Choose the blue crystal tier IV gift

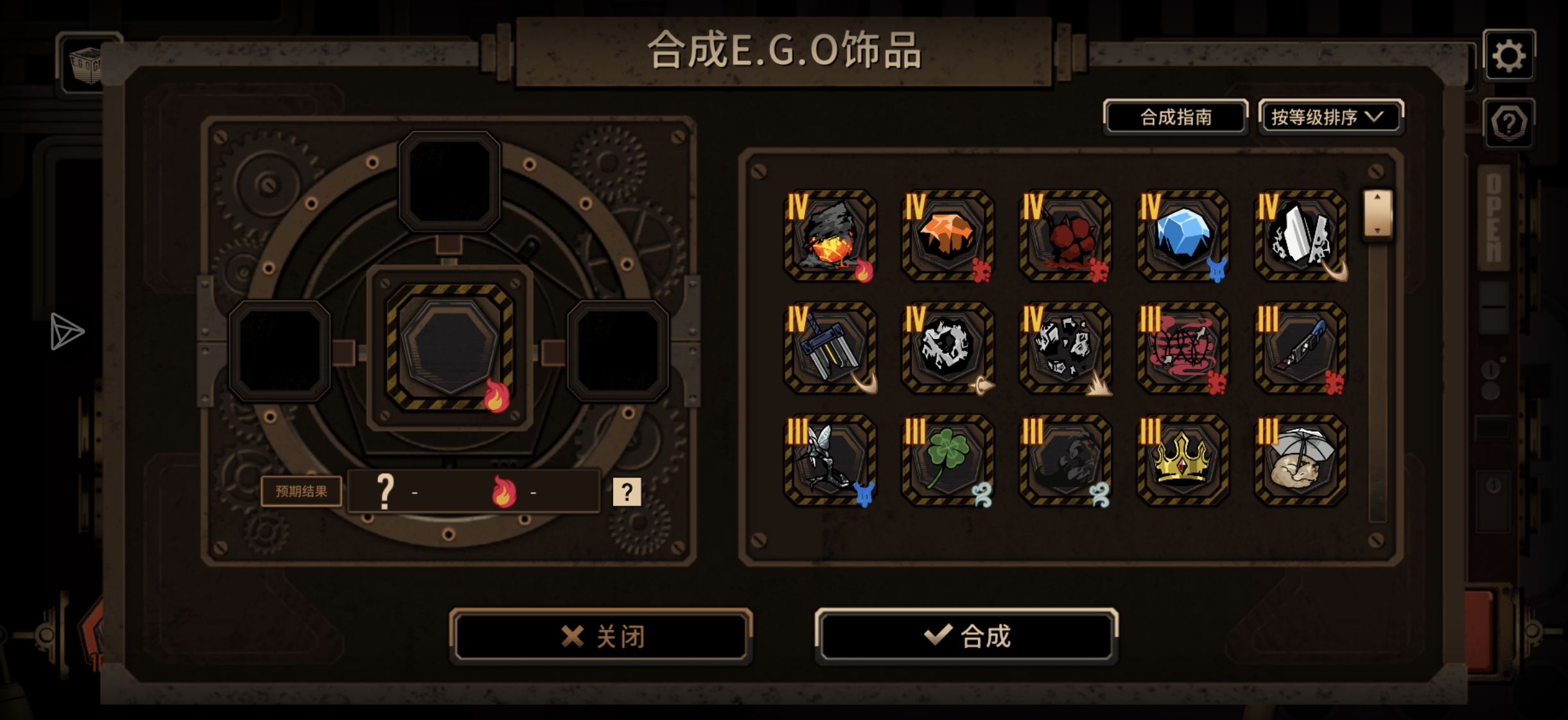pyautogui.click(x=1183, y=236)
